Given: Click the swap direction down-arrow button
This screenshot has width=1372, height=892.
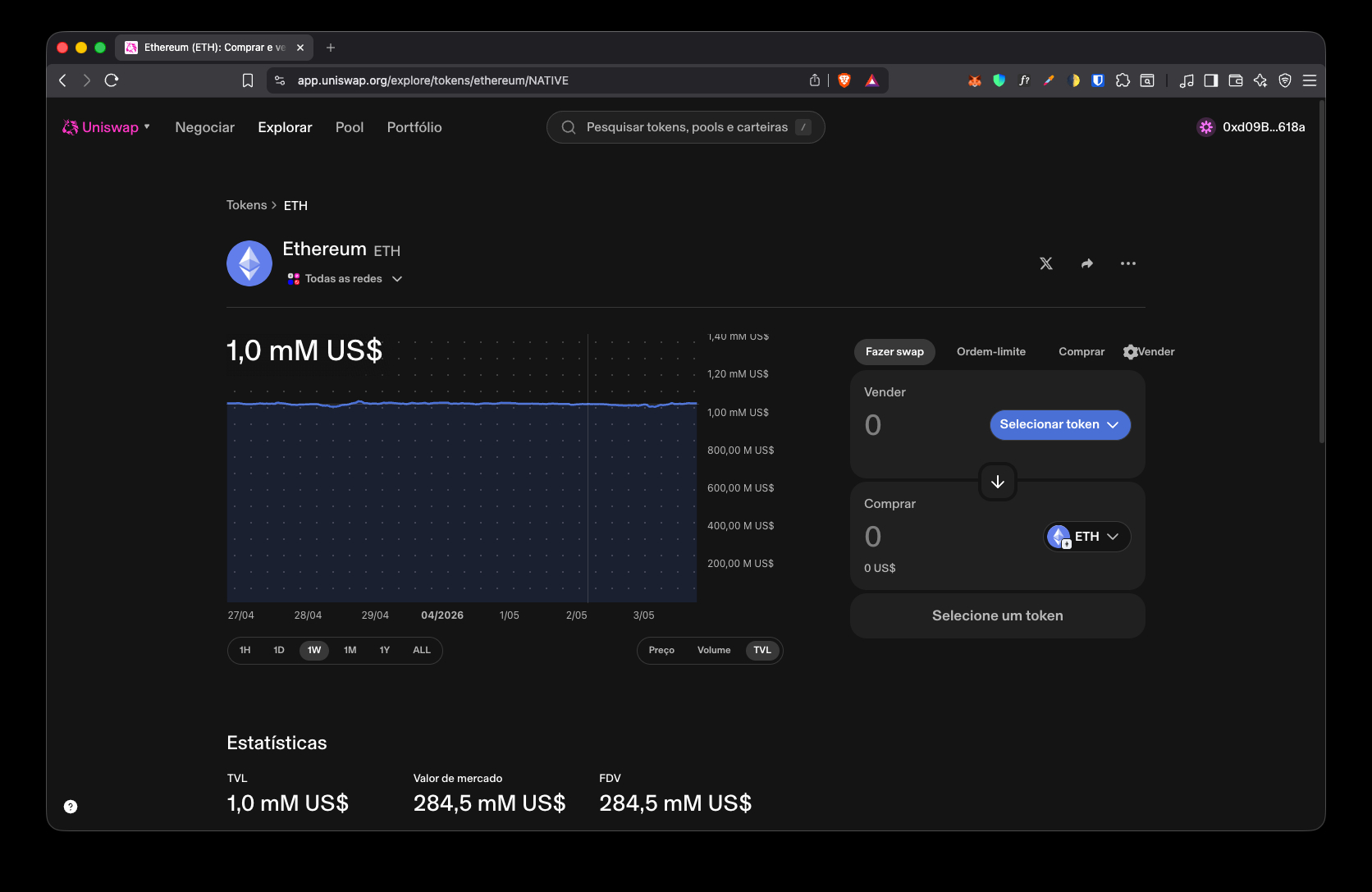Looking at the screenshot, I should 998,482.
